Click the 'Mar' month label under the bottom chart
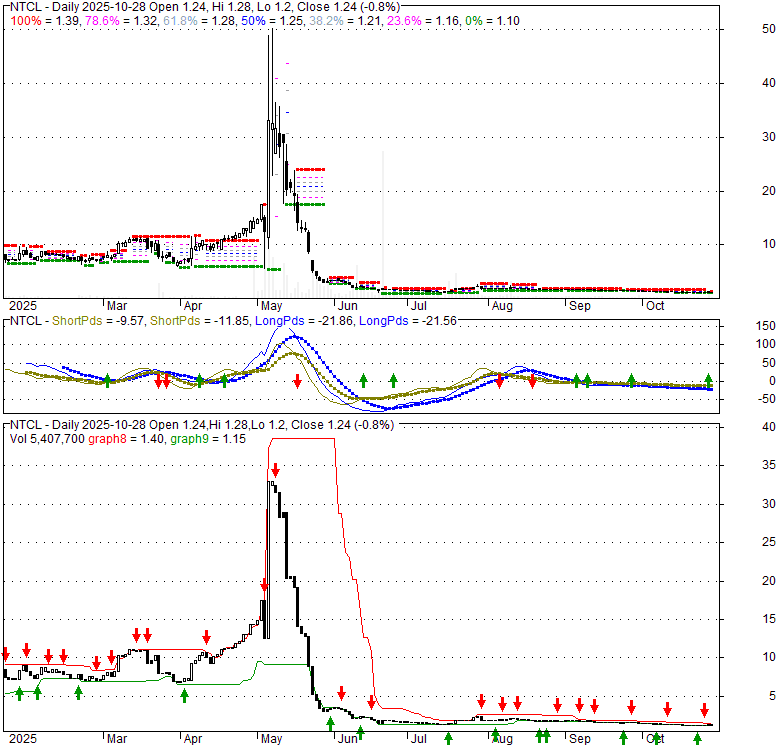This screenshot has height=745, width=780. coord(117,739)
